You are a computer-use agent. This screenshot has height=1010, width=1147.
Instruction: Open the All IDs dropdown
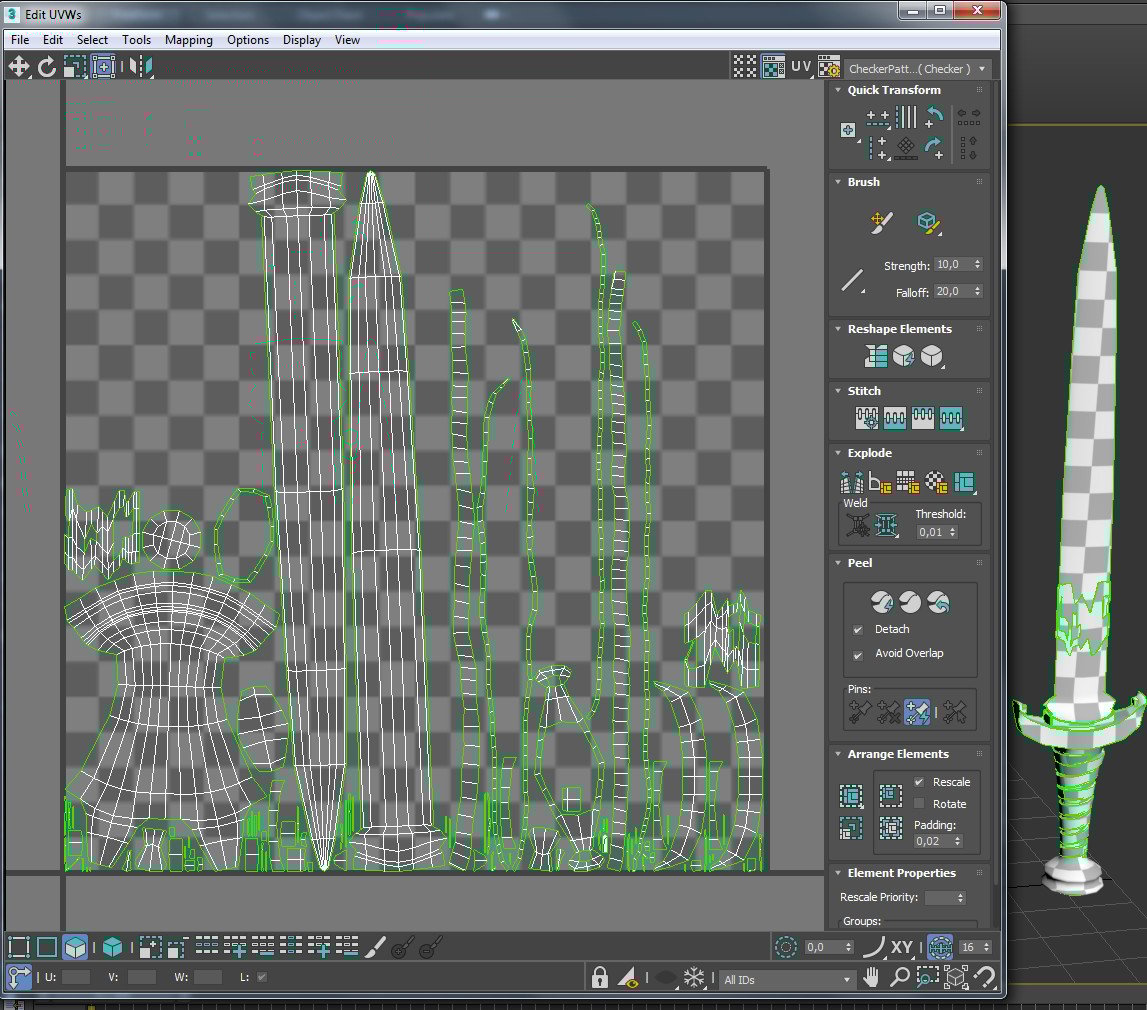click(786, 979)
